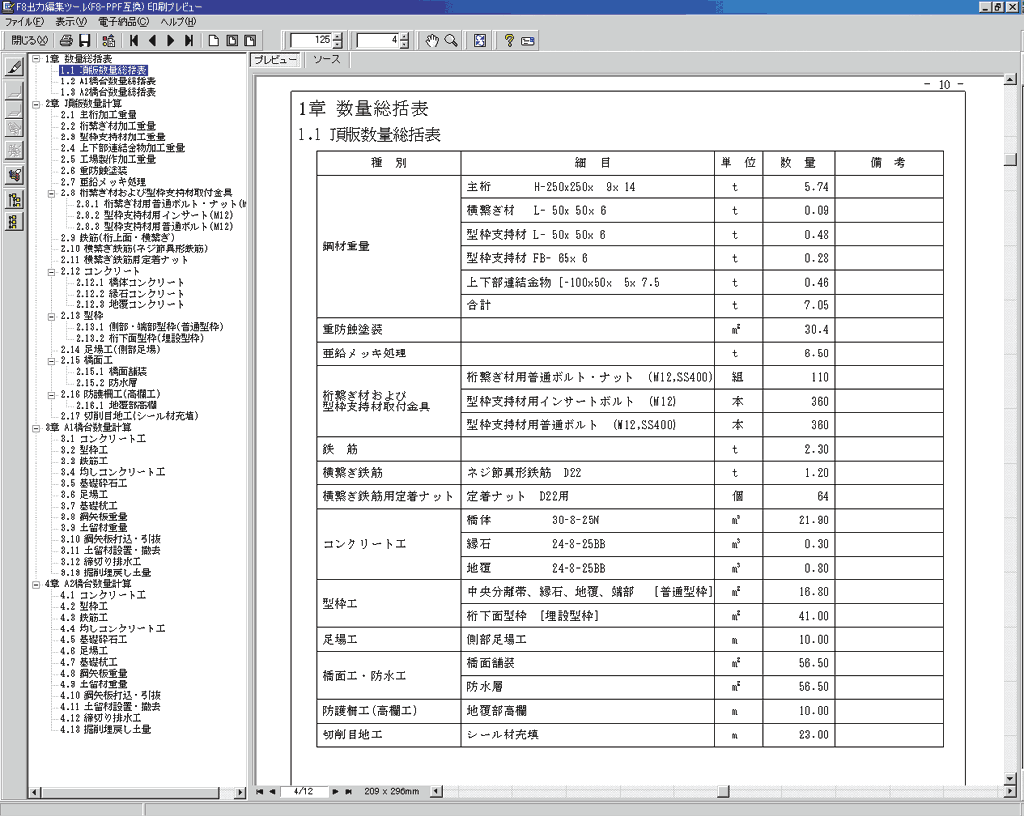Select the third page layout icon

[250, 40]
